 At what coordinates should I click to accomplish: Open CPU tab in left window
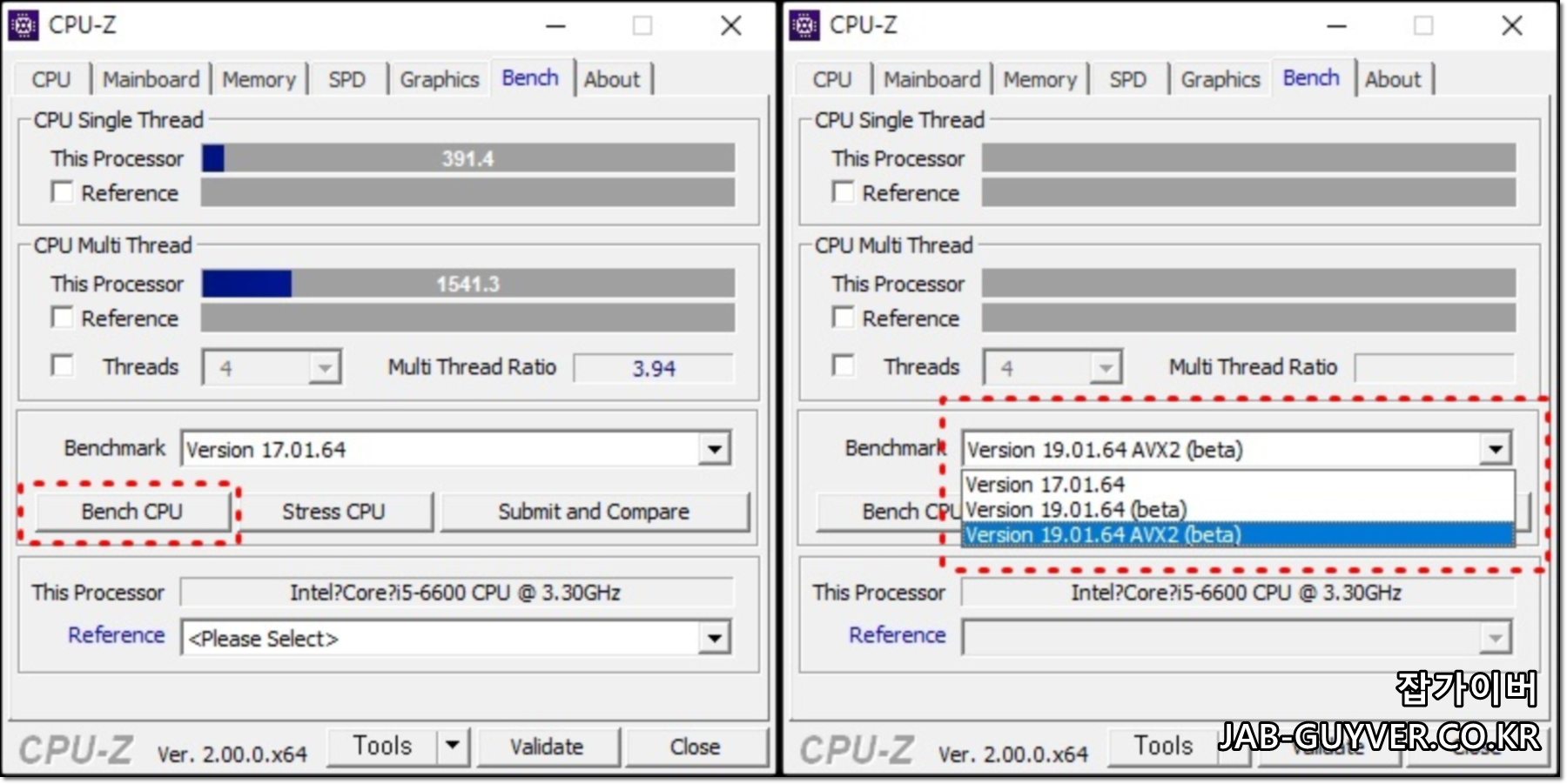pyautogui.click(x=51, y=79)
